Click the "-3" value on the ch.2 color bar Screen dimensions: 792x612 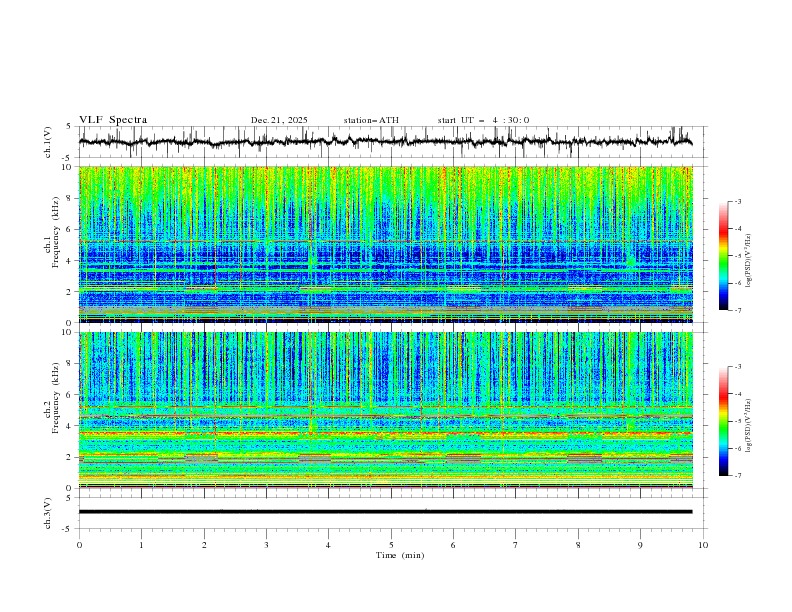click(737, 367)
